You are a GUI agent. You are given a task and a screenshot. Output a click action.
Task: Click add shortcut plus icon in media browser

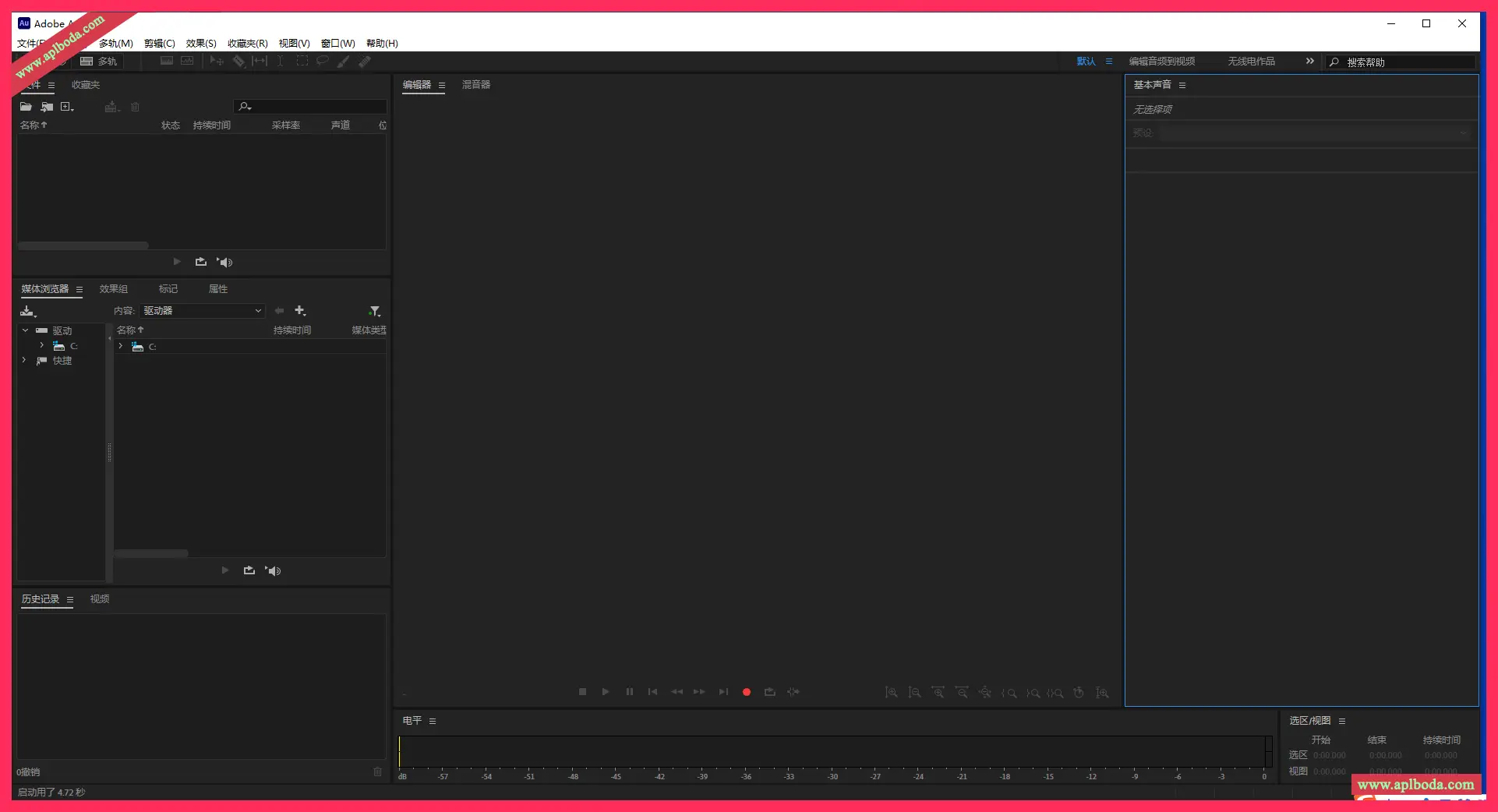[300, 311]
